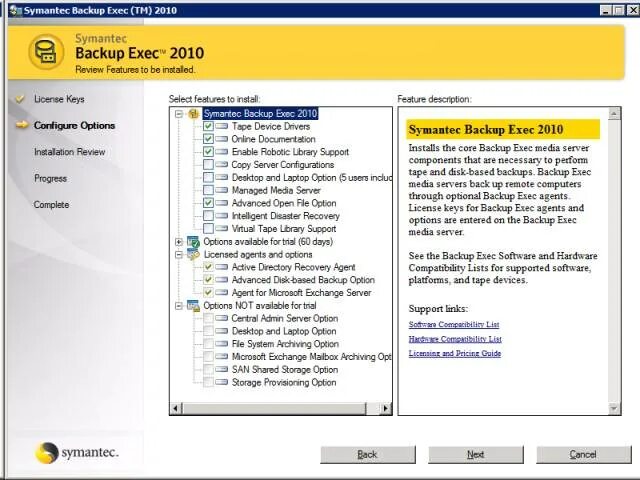The height and width of the screenshot is (480, 640).
Task: Click Next to continue installation
Action: (x=476, y=454)
